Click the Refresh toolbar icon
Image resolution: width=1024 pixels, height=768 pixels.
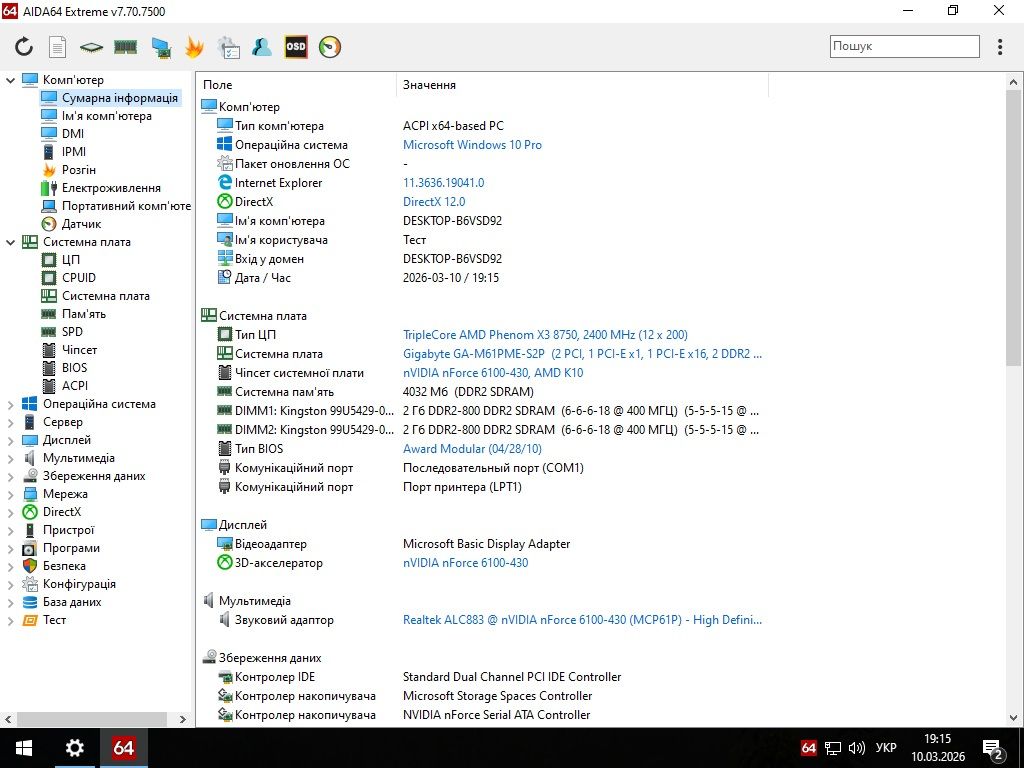click(x=24, y=46)
